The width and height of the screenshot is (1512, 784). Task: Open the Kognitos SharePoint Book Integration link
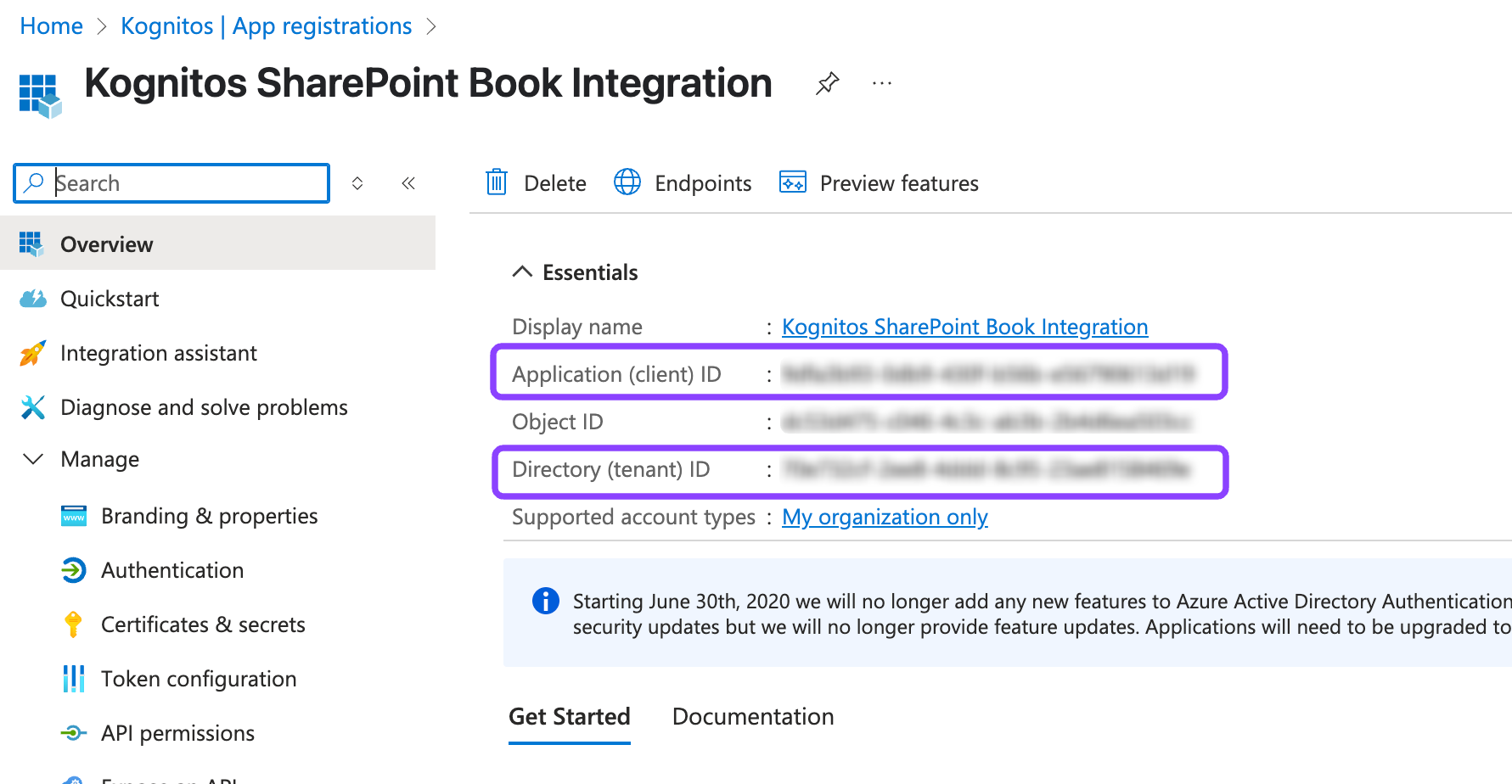click(964, 327)
